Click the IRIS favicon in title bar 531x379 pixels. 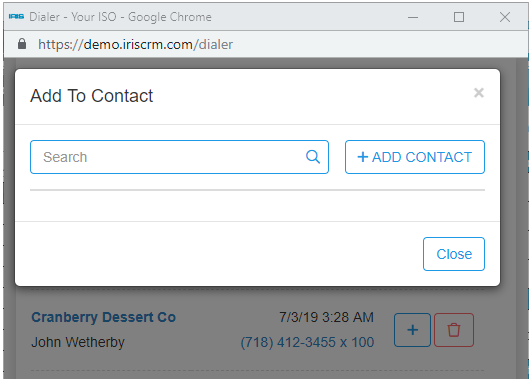click(16, 17)
